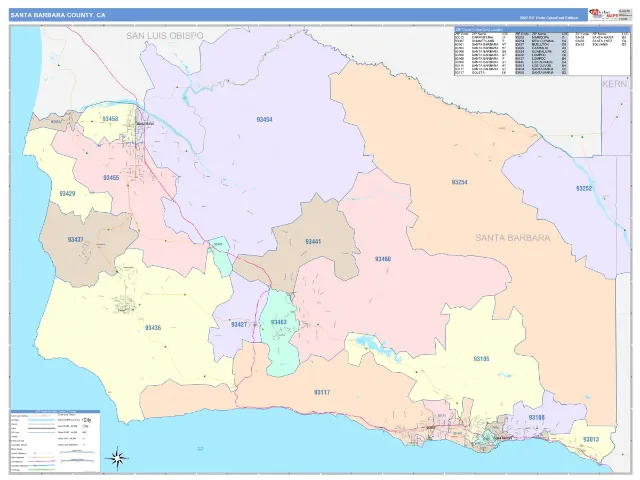Select the ZIP code label 93437

(x=76, y=240)
